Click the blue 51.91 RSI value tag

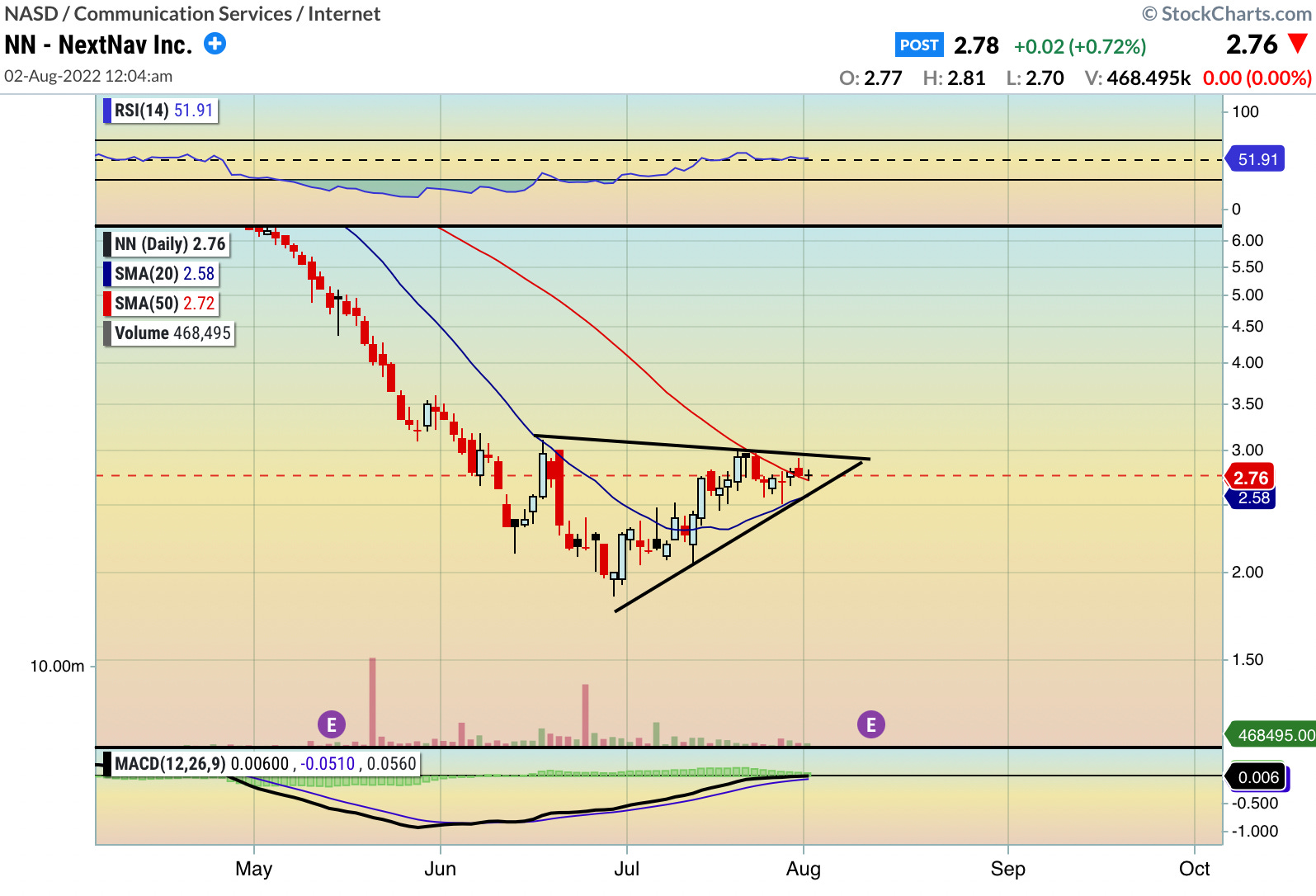coord(1257,160)
